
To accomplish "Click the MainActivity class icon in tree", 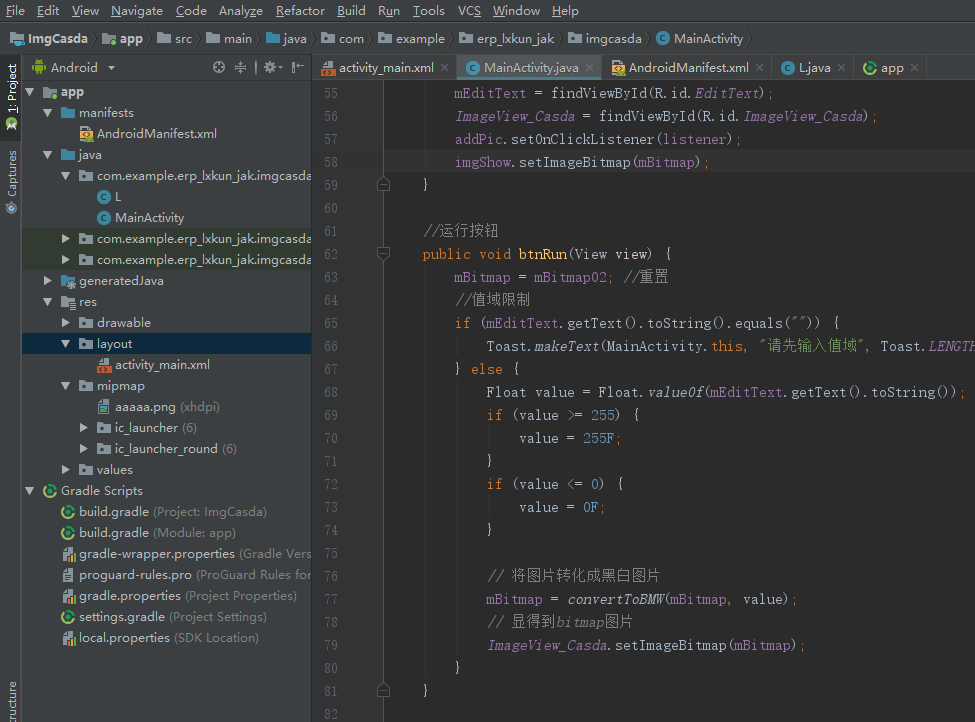I will [x=104, y=218].
